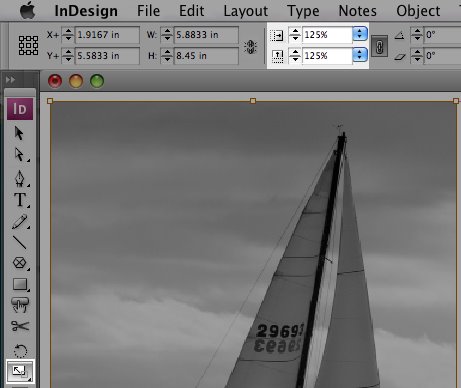Screen dimensions: 461x388
Task: Select the Button tool
Action: click(20, 305)
